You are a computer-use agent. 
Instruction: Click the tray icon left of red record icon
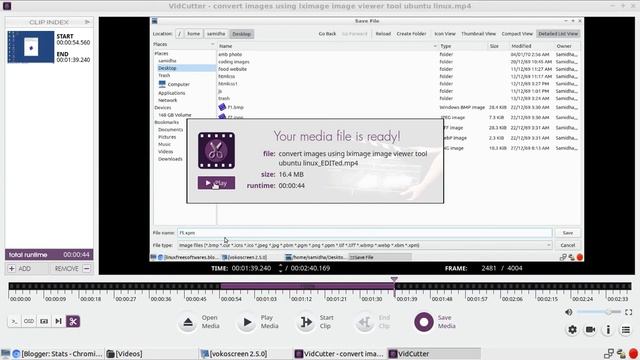pyautogui.click(x=621, y=354)
